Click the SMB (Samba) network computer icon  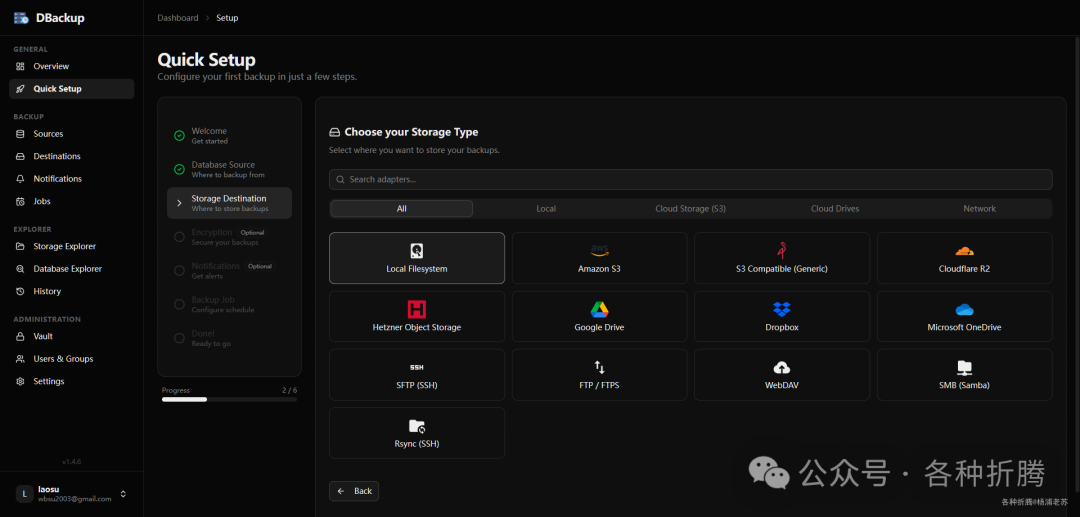964,368
